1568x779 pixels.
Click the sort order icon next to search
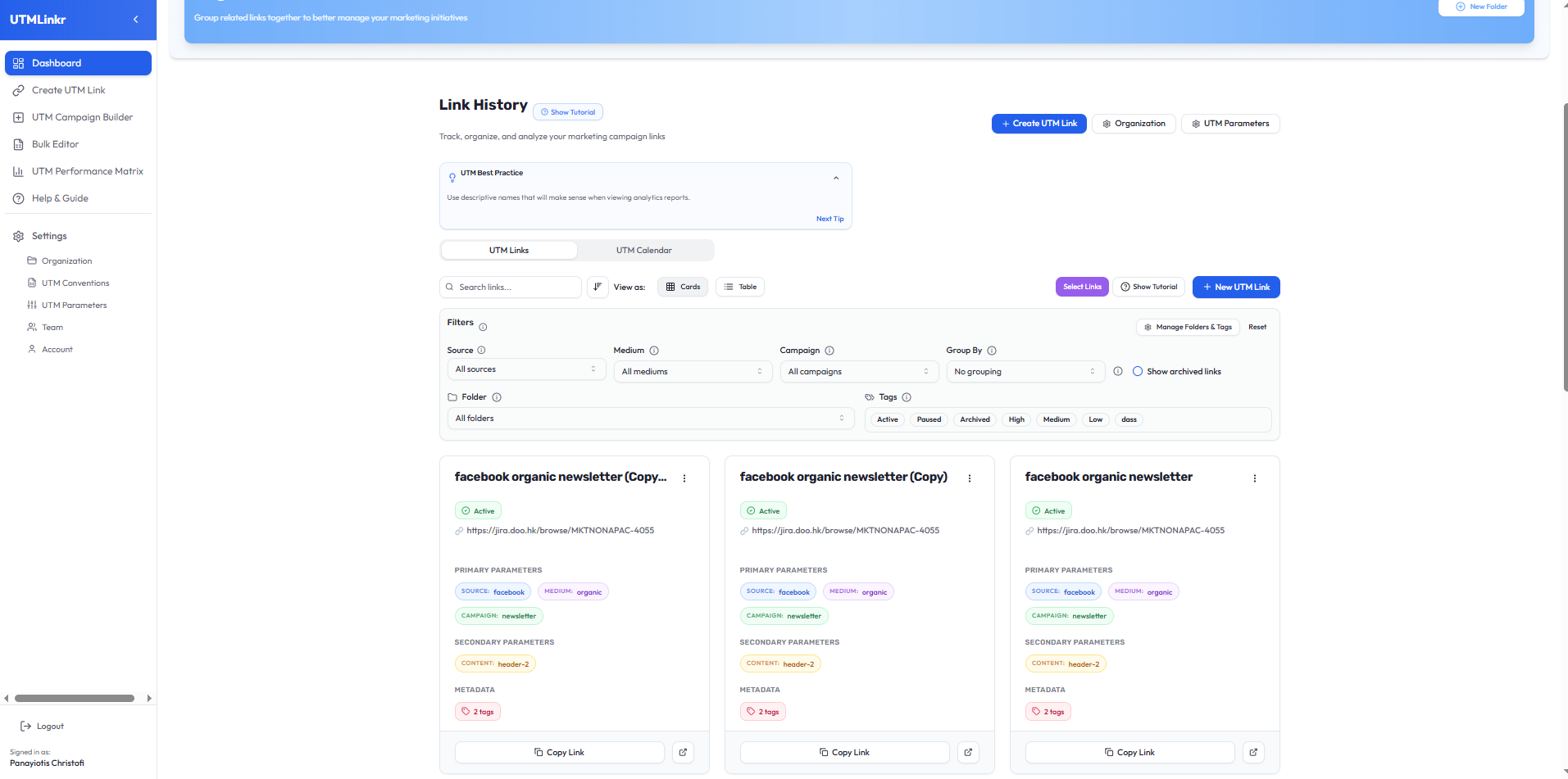click(598, 287)
